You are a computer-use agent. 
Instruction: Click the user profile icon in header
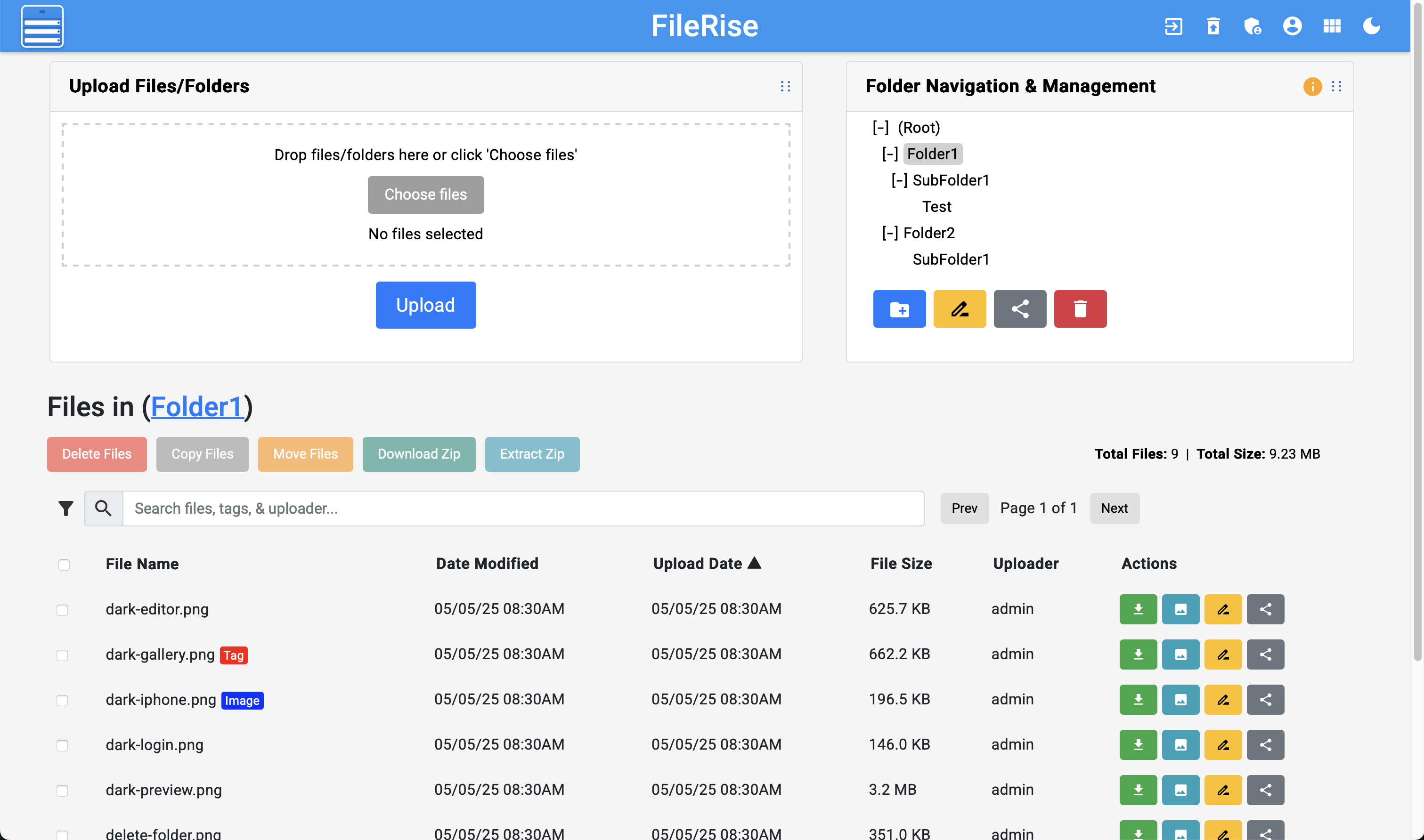coord(1292,26)
